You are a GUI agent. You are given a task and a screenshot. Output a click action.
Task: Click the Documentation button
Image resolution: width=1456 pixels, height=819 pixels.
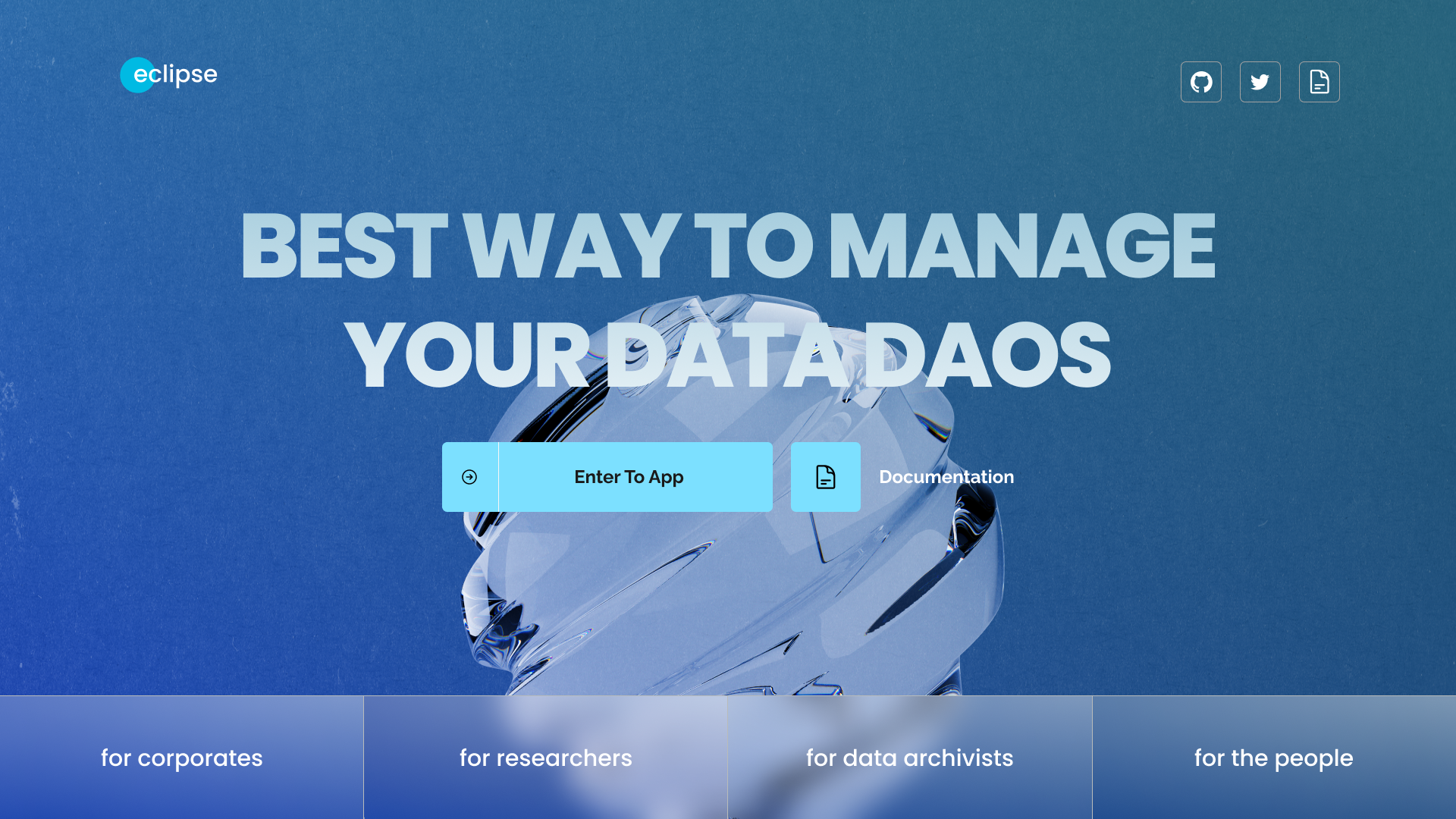point(946,477)
